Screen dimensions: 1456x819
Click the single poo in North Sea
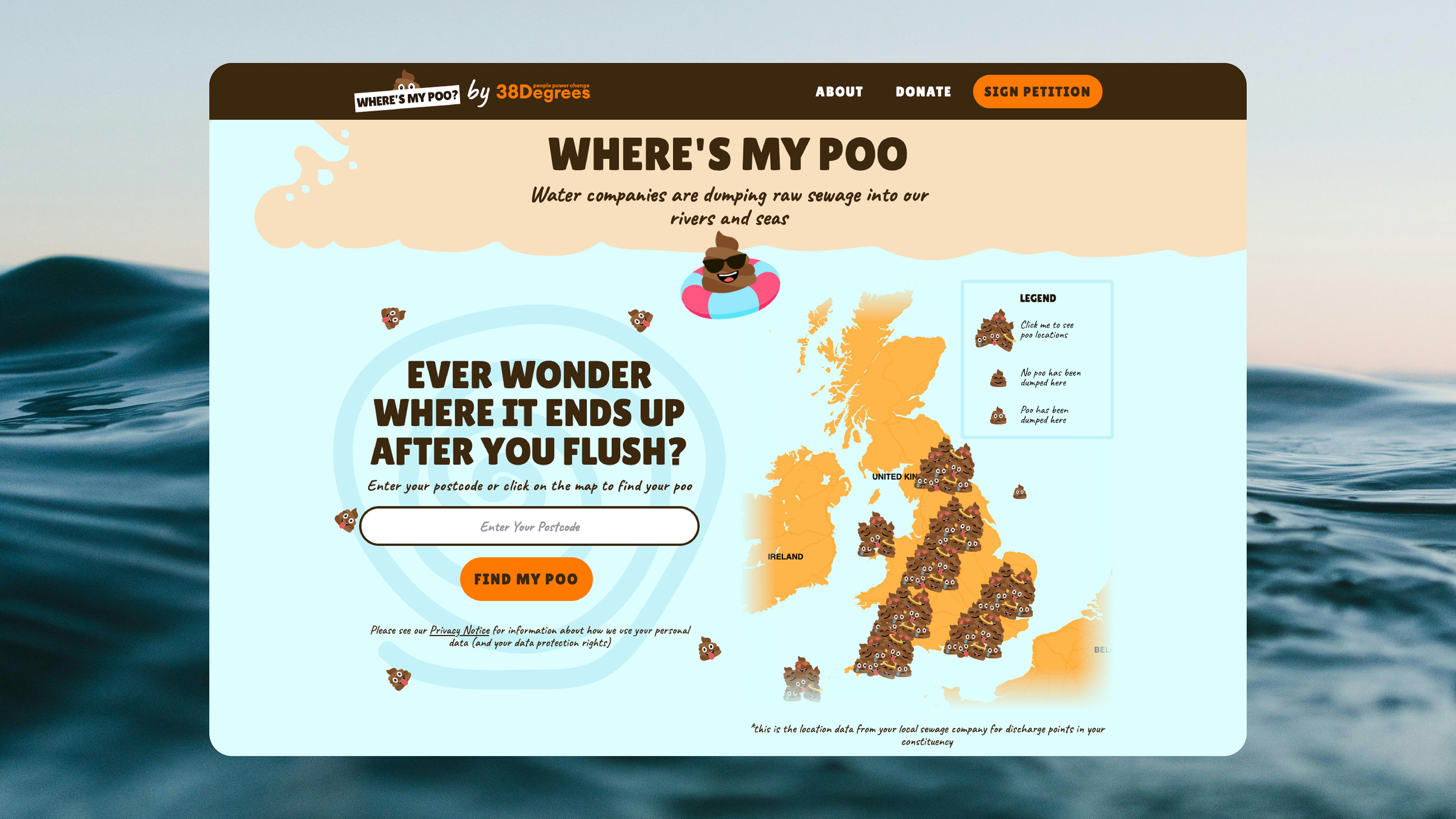(x=1019, y=491)
